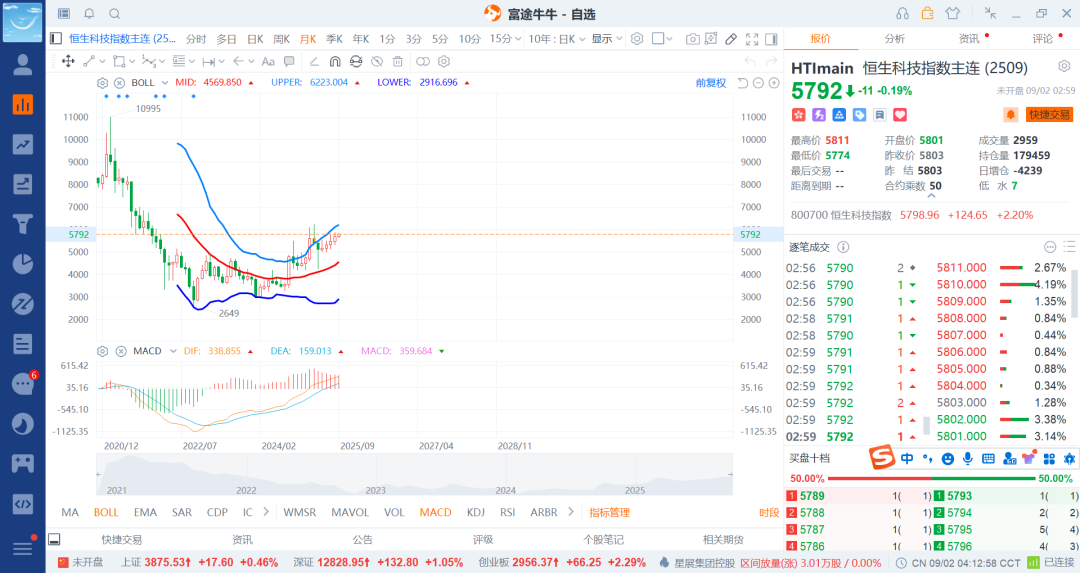Select the move crosshair arrows tool

68,61
